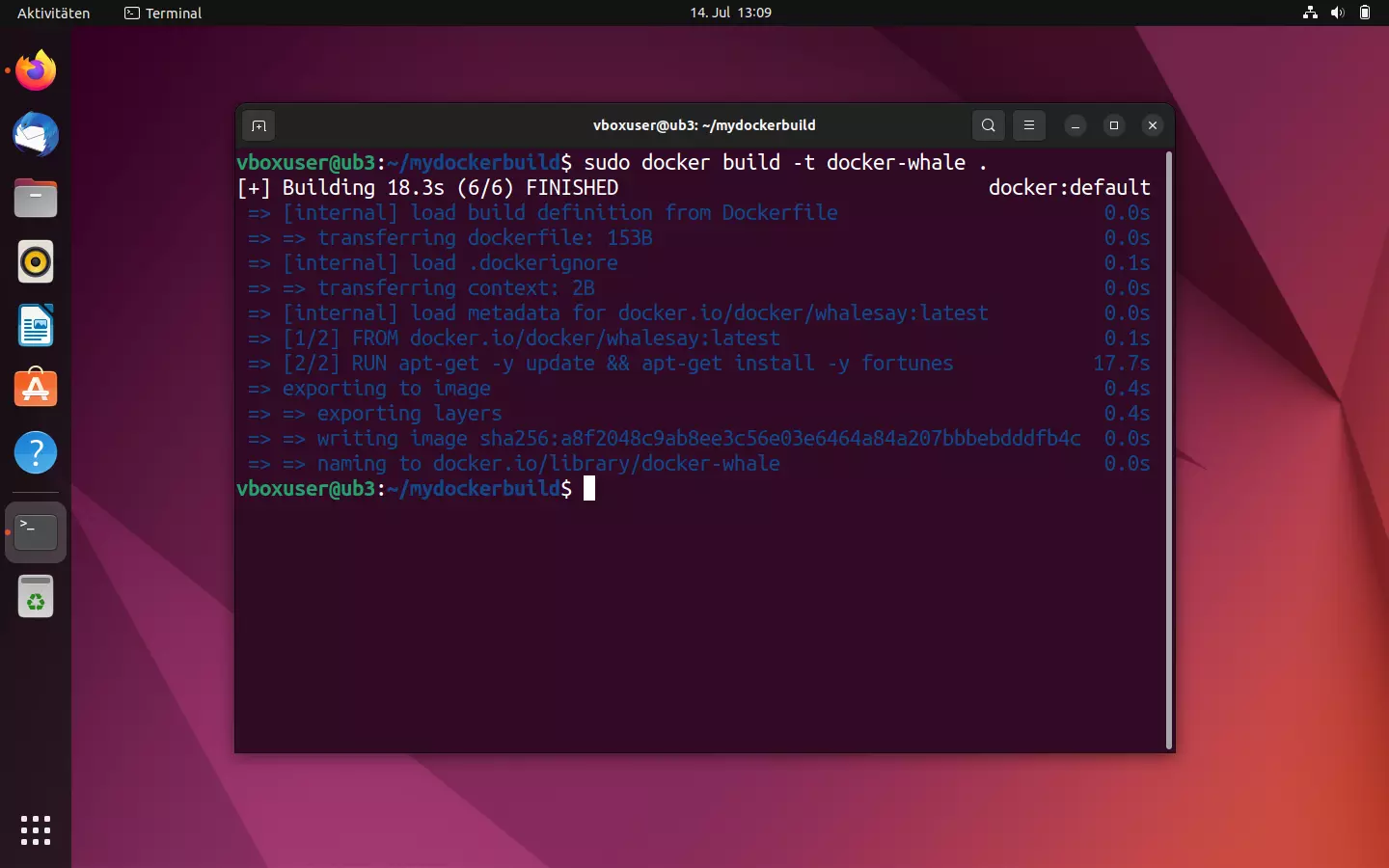Open Firefox from the dock

click(35, 70)
